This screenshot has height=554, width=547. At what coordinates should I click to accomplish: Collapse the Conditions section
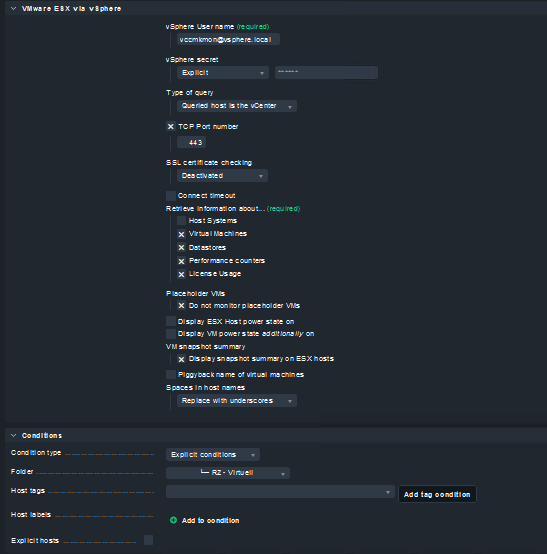[x=13, y=435]
